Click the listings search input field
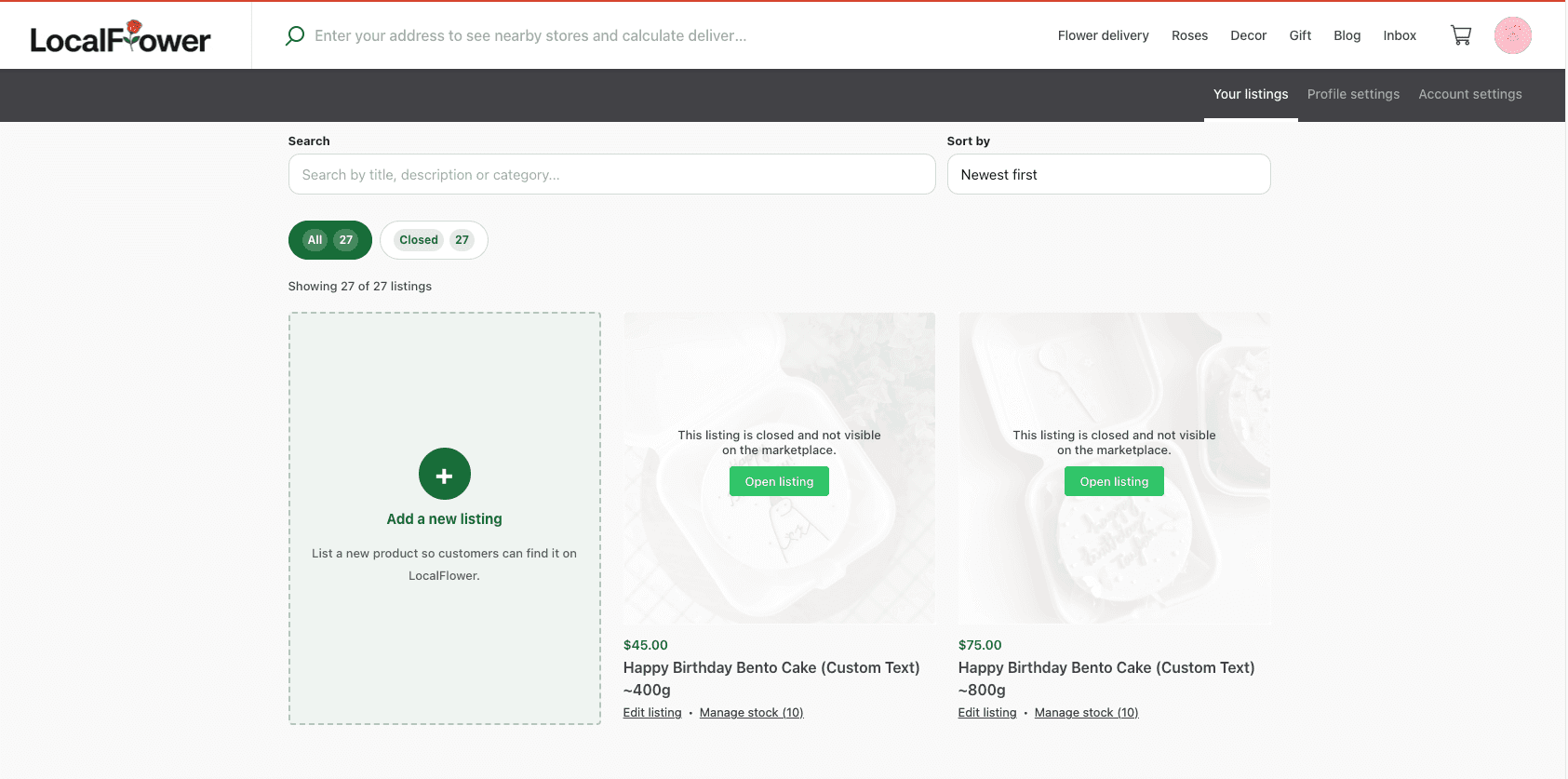Viewport: 1568px width, 779px height. [x=611, y=174]
